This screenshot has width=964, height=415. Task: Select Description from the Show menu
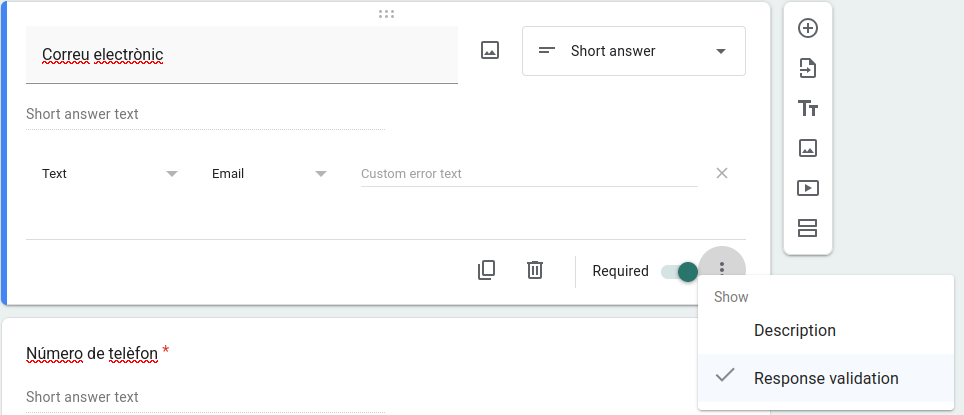click(x=794, y=330)
